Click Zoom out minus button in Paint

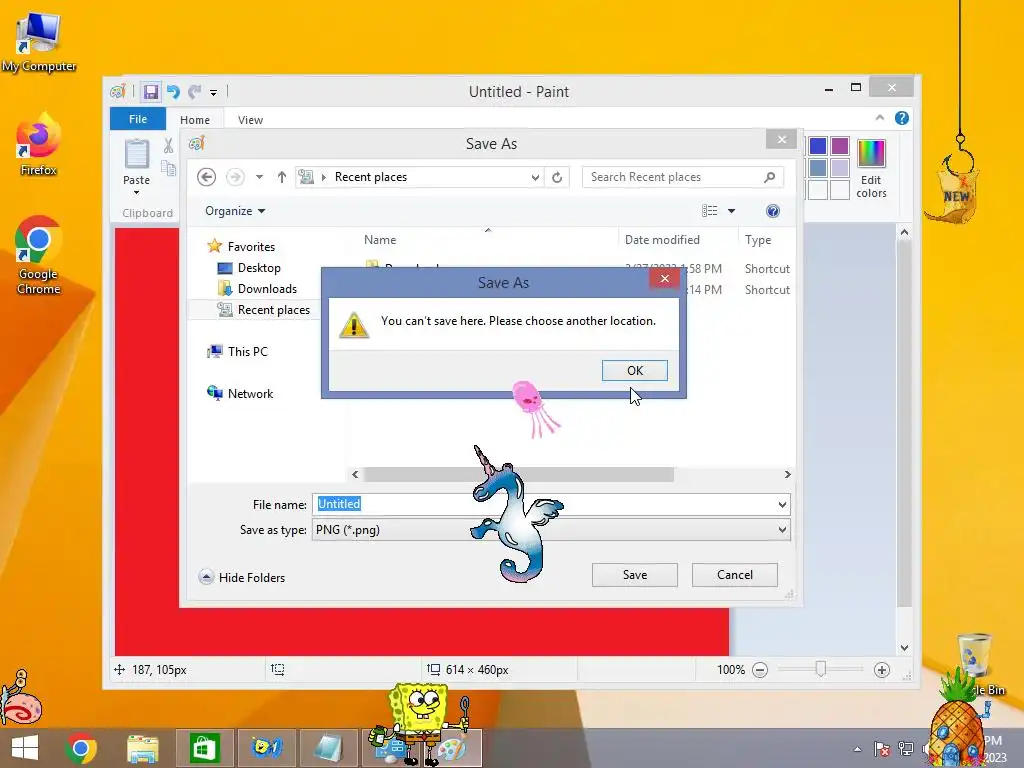760,670
